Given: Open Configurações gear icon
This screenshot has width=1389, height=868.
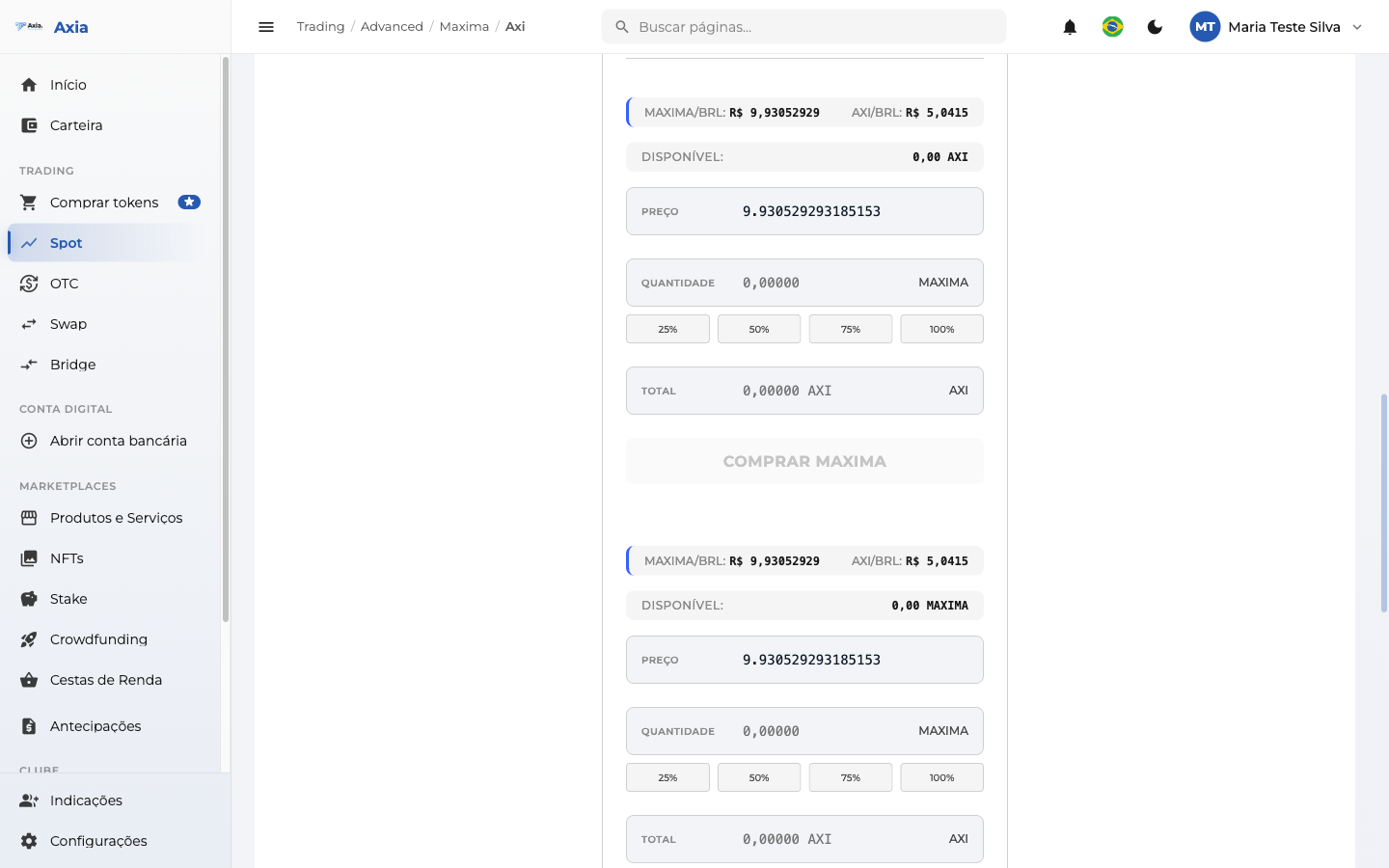Looking at the screenshot, I should (29, 841).
